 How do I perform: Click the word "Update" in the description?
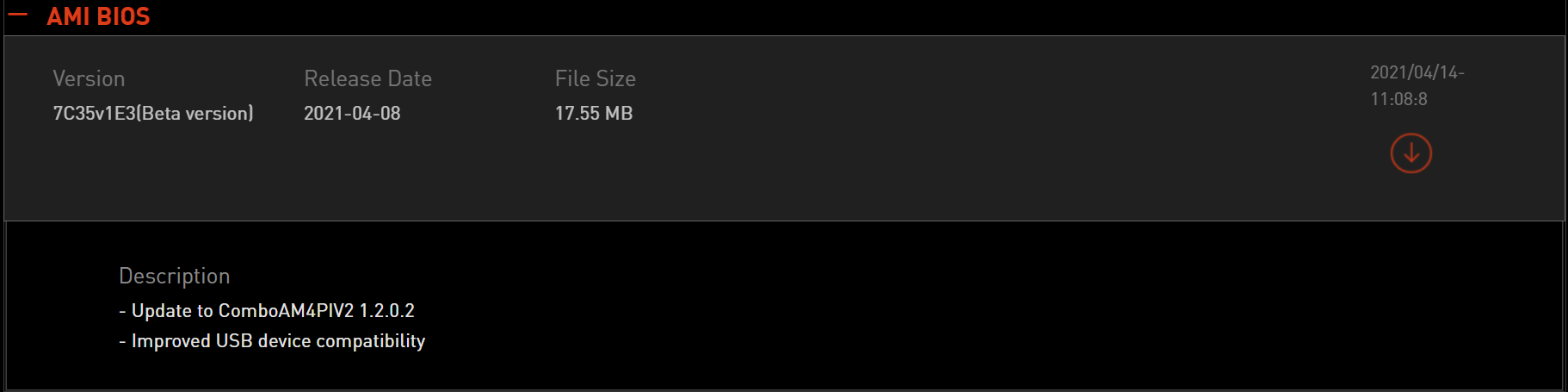(161, 311)
